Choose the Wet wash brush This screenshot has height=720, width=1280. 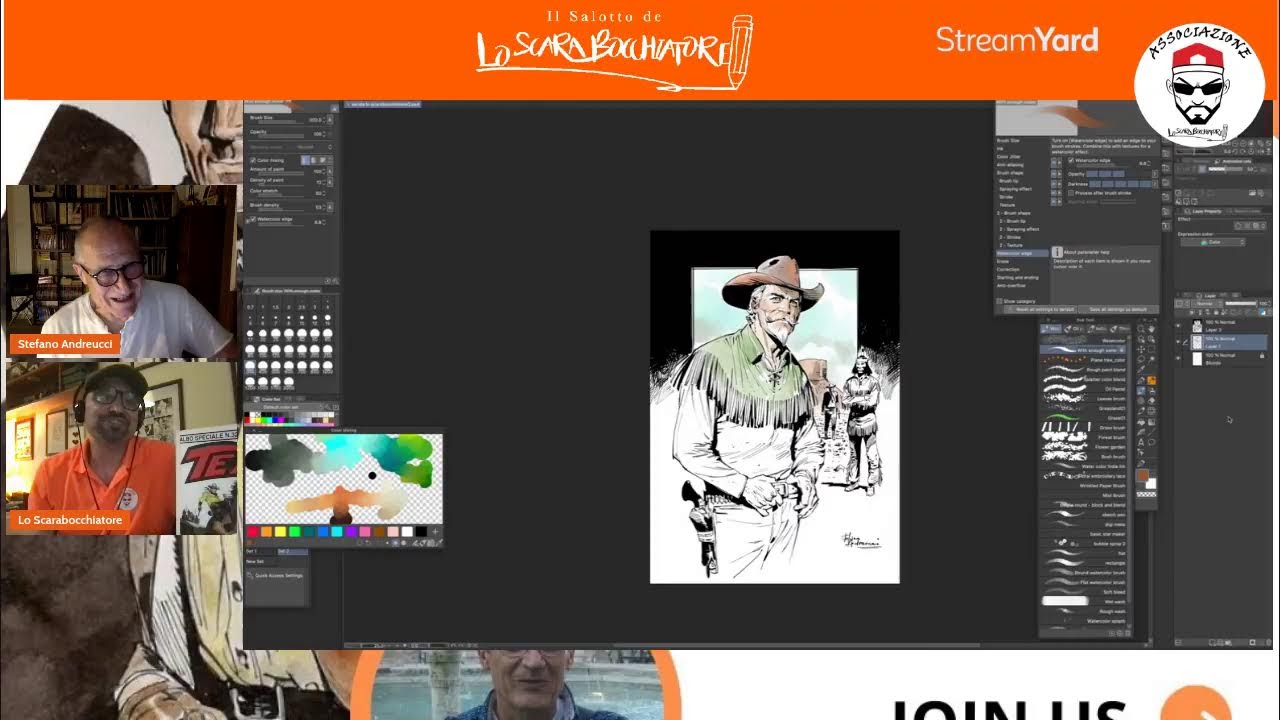click(x=1083, y=601)
